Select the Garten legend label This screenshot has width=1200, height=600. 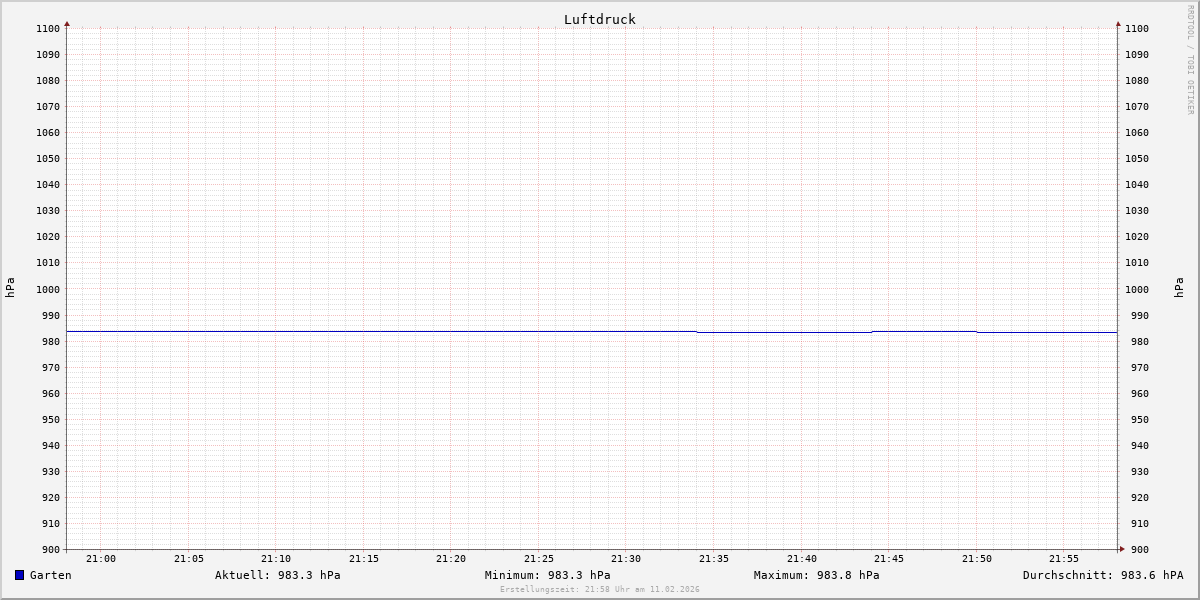pos(51,575)
